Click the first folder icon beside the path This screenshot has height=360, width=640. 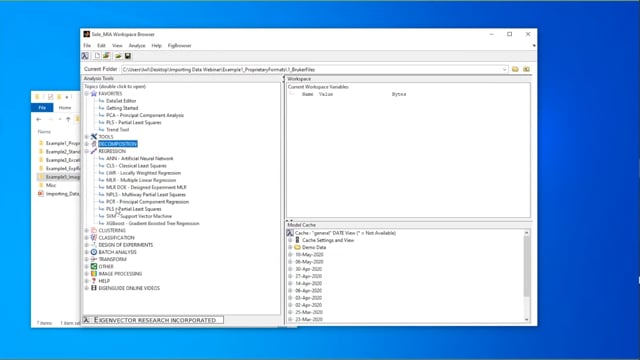click(x=515, y=69)
